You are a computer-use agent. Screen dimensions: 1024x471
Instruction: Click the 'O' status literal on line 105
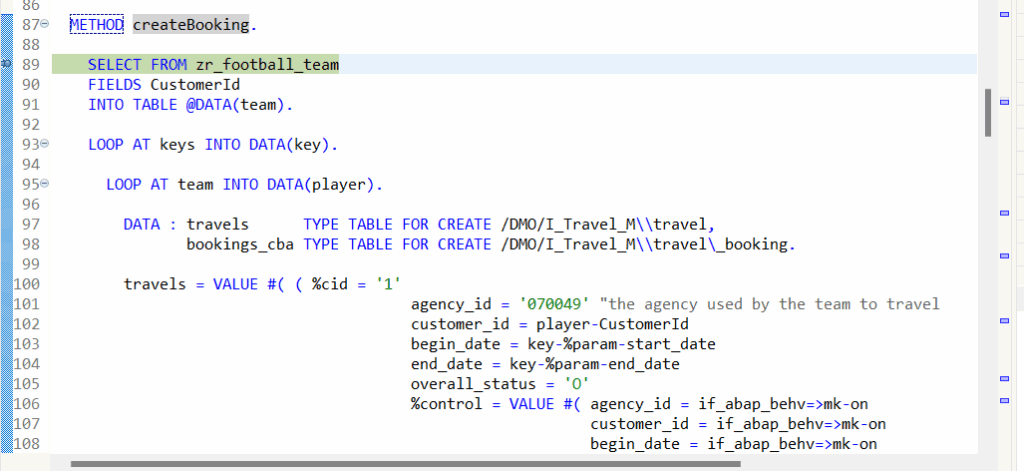point(577,383)
